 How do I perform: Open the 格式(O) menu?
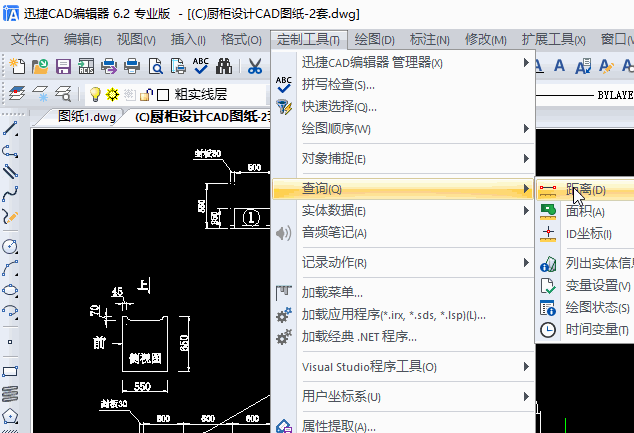[241, 40]
